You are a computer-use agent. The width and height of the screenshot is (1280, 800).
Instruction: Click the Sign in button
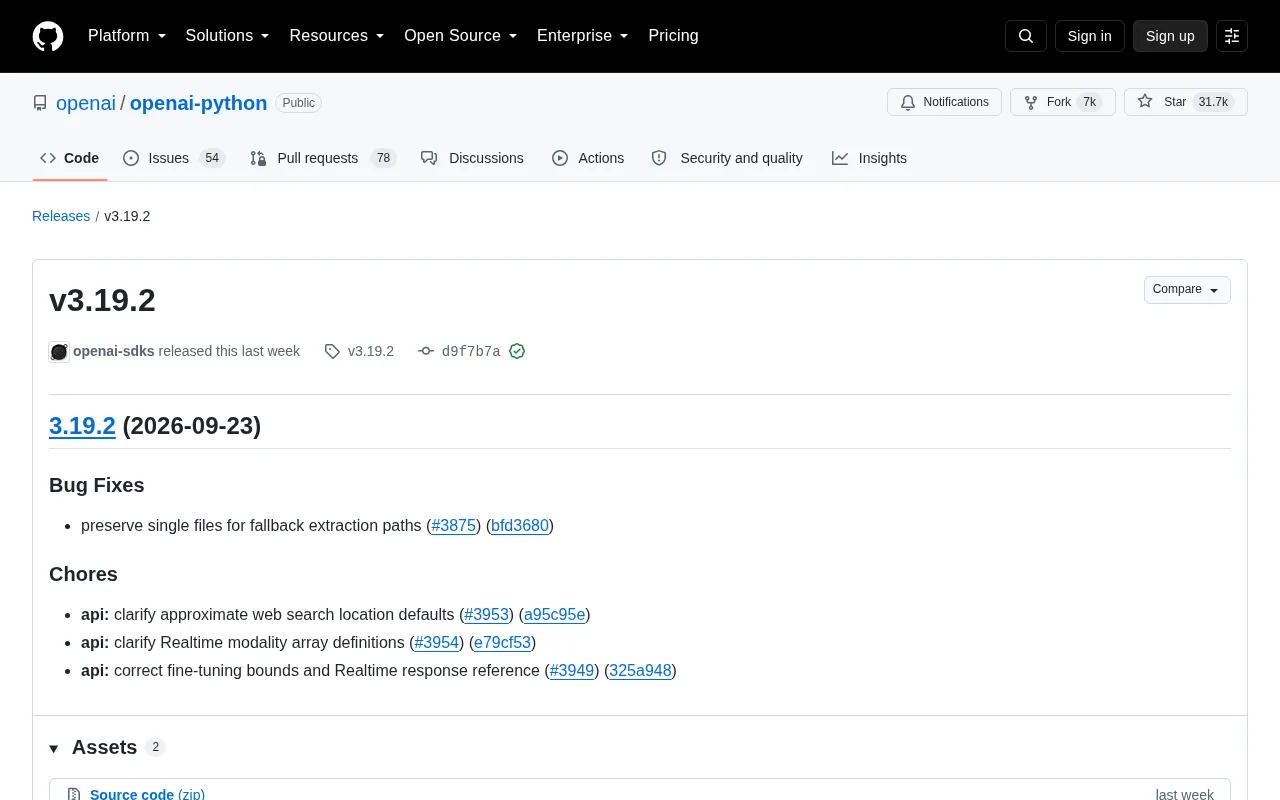1089,36
